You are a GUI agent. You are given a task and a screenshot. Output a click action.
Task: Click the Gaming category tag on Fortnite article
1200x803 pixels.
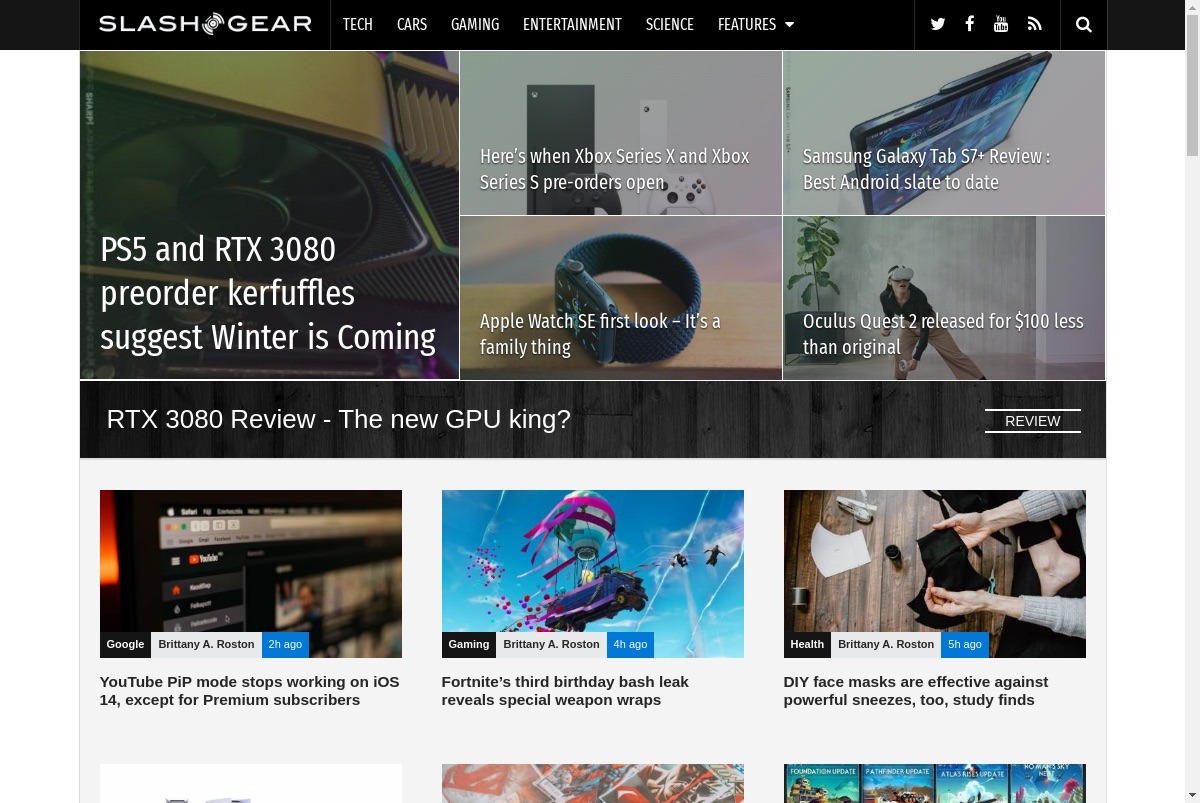click(469, 644)
